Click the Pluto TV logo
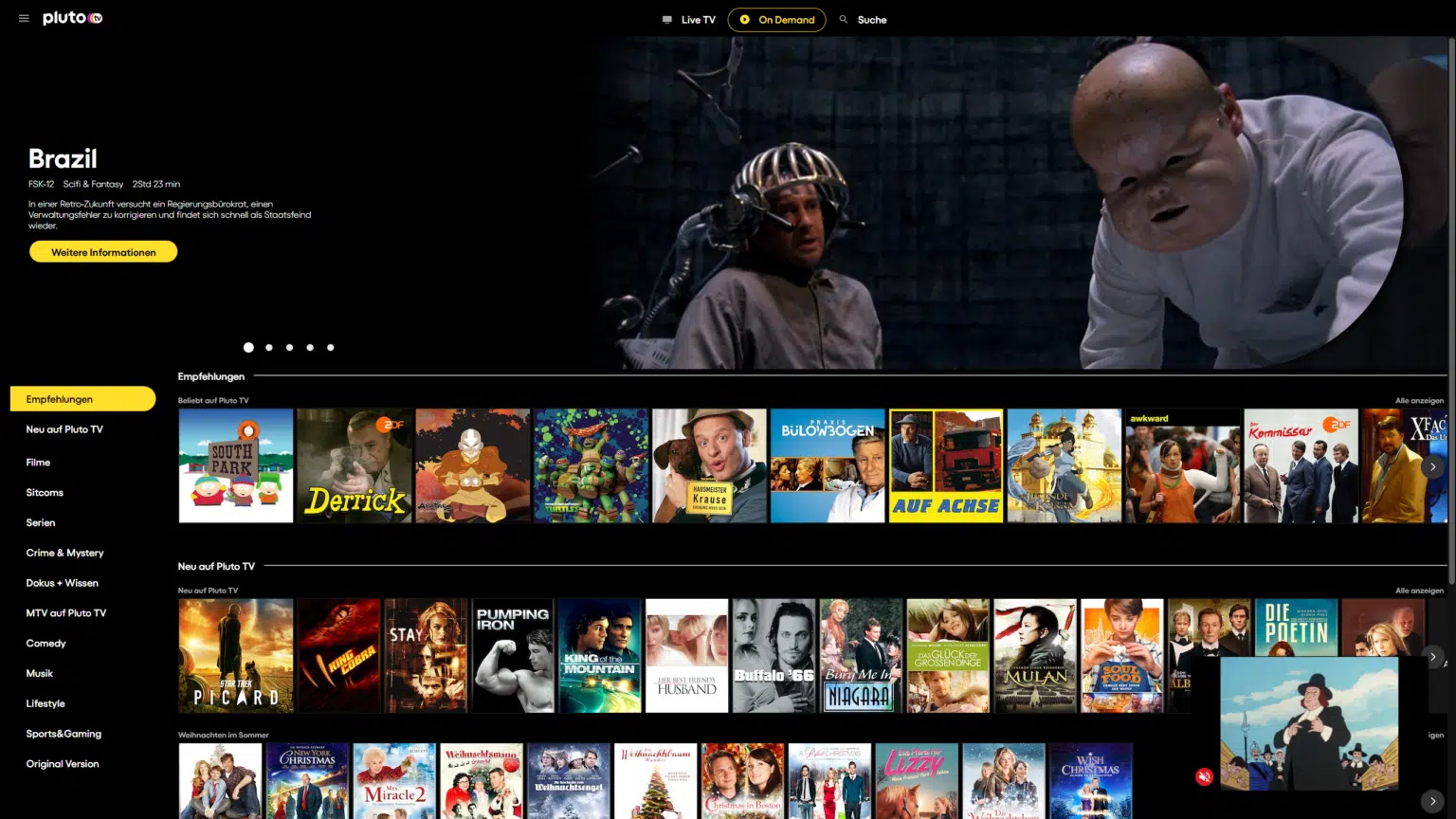 tap(71, 18)
